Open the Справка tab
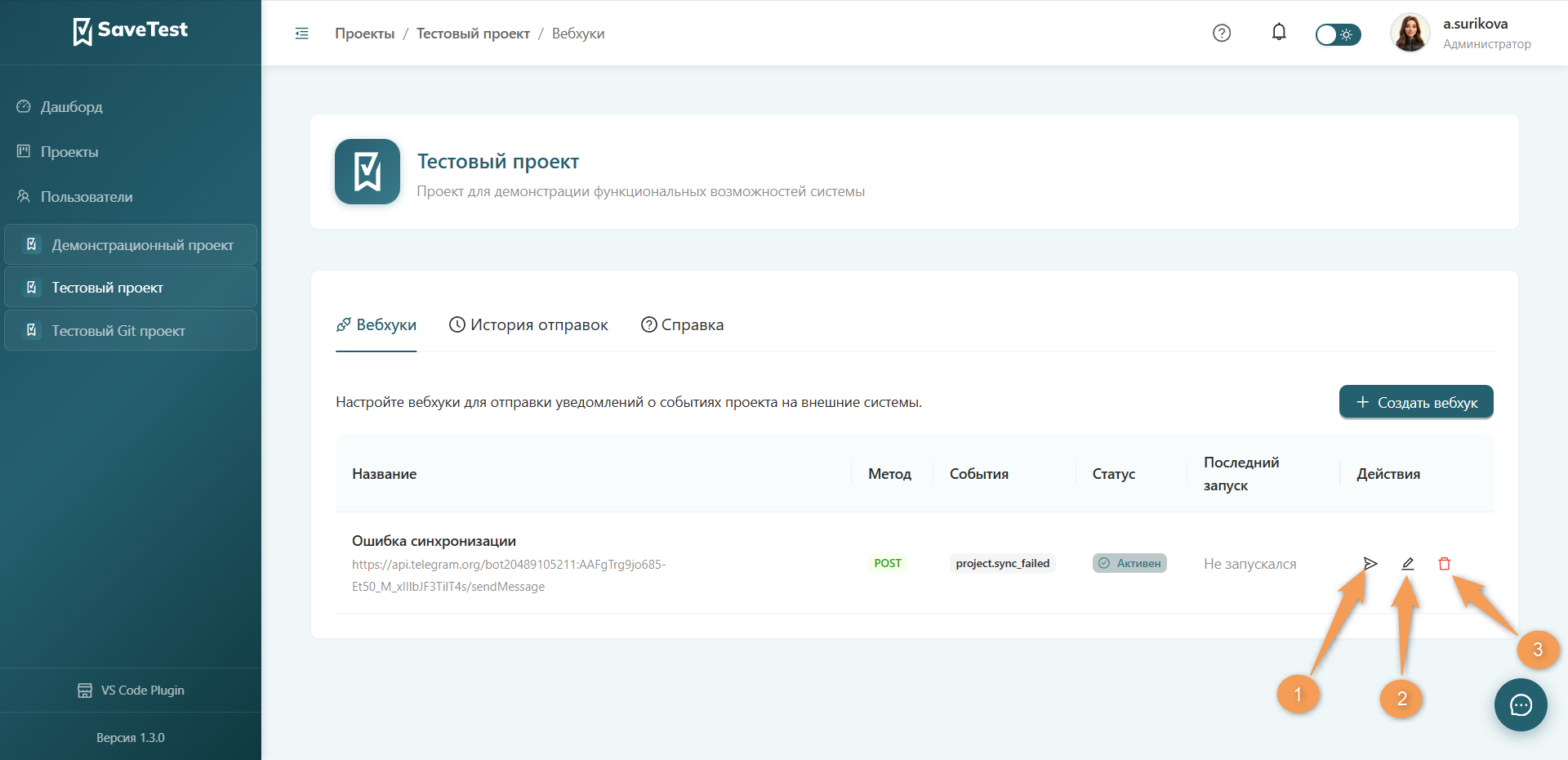The width and height of the screenshot is (1568, 760). [x=682, y=324]
